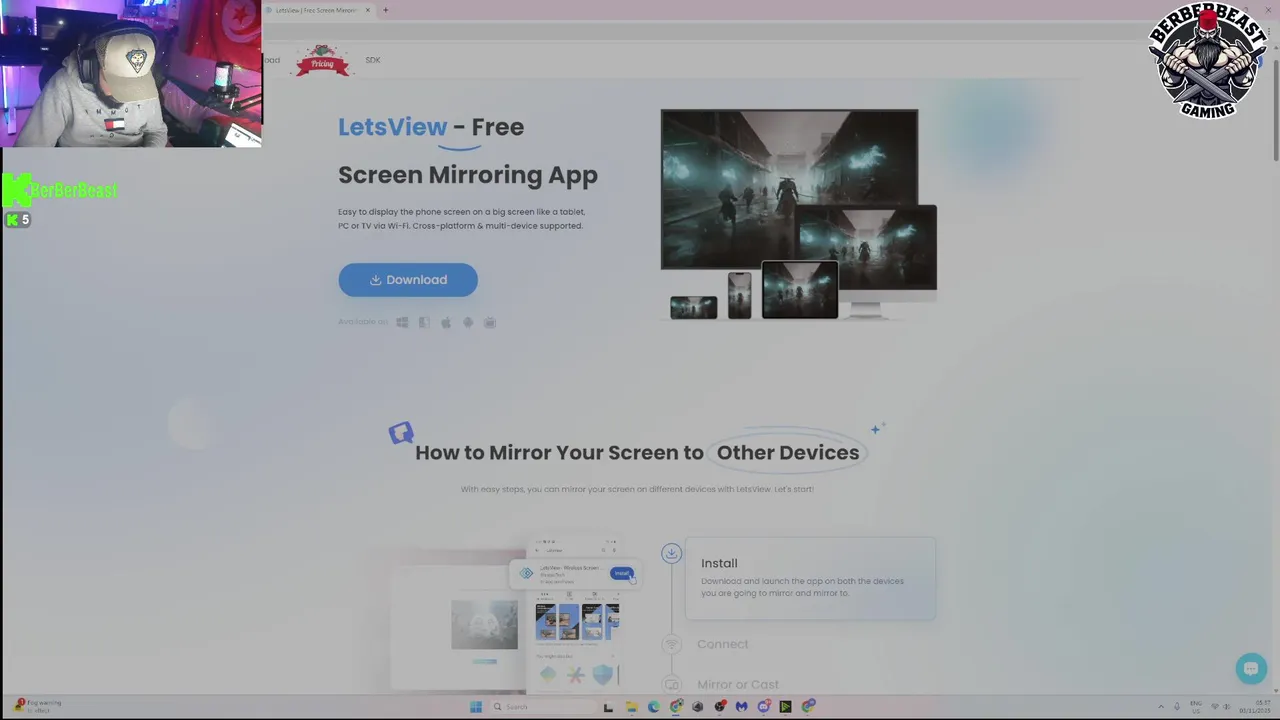Open the taskbar clock and date
The height and width of the screenshot is (720, 1280).
(1255, 707)
